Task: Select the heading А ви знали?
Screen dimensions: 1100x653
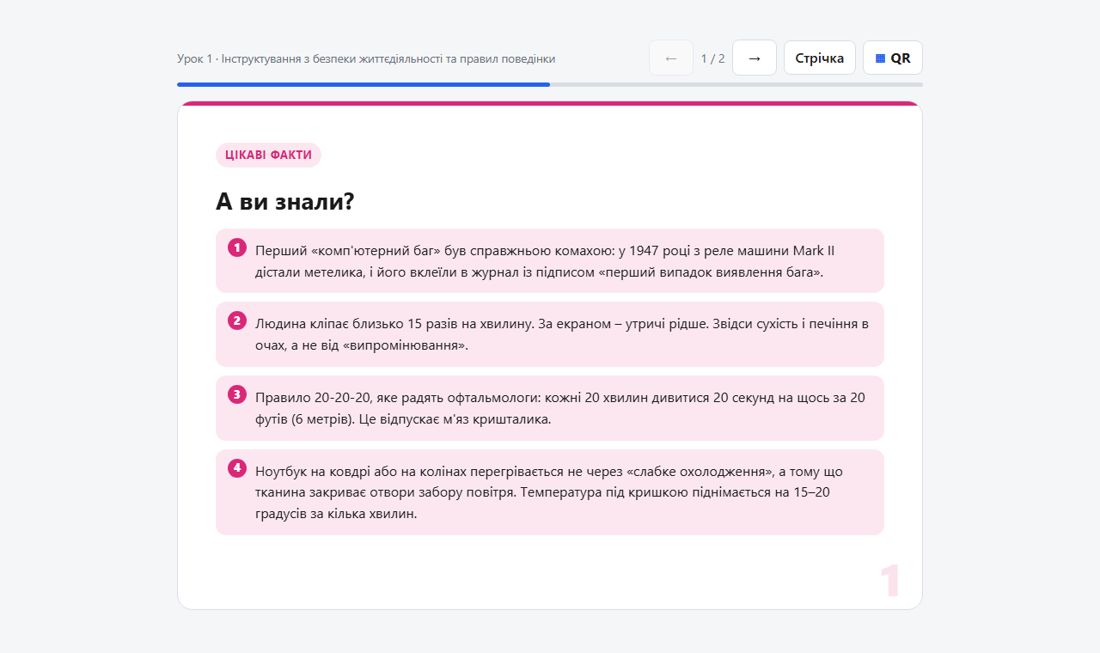Action: [x=285, y=201]
